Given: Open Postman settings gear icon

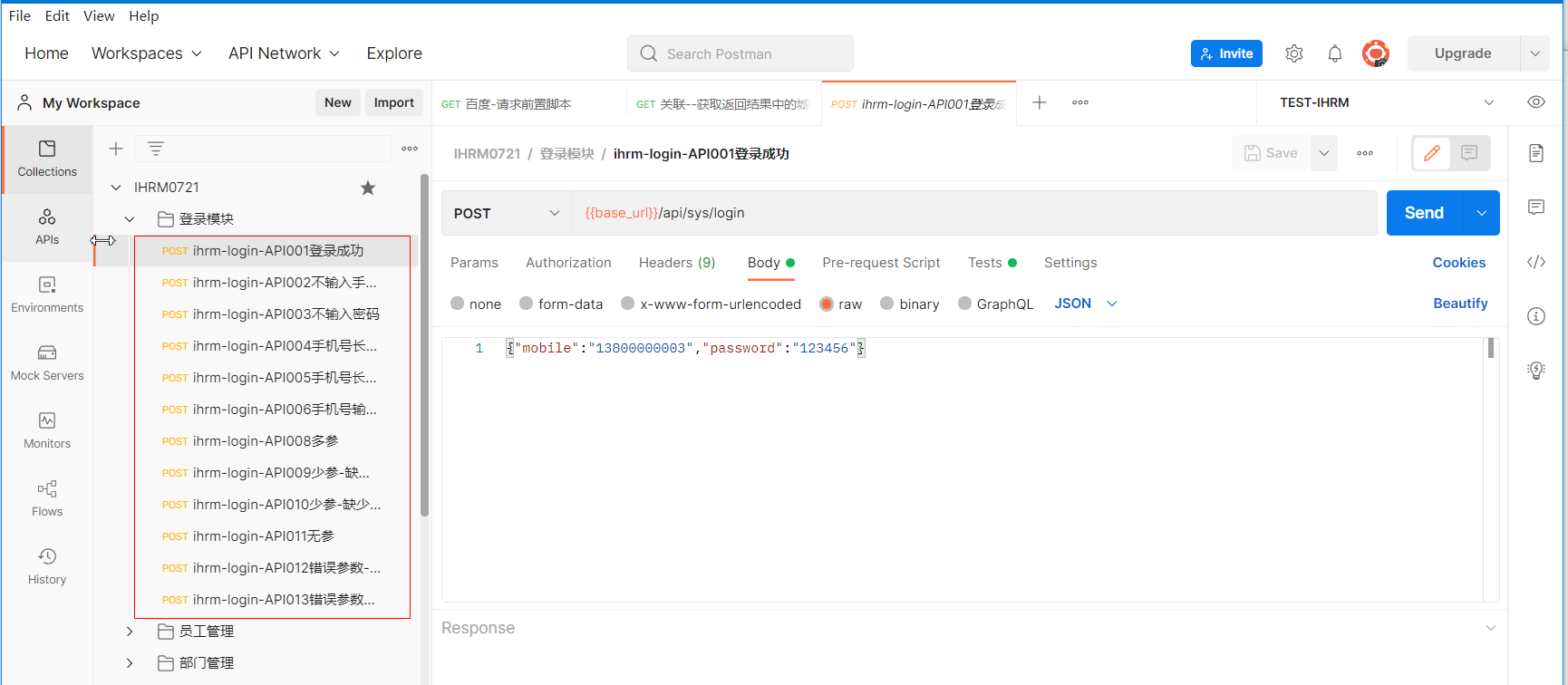Looking at the screenshot, I should 1294,53.
